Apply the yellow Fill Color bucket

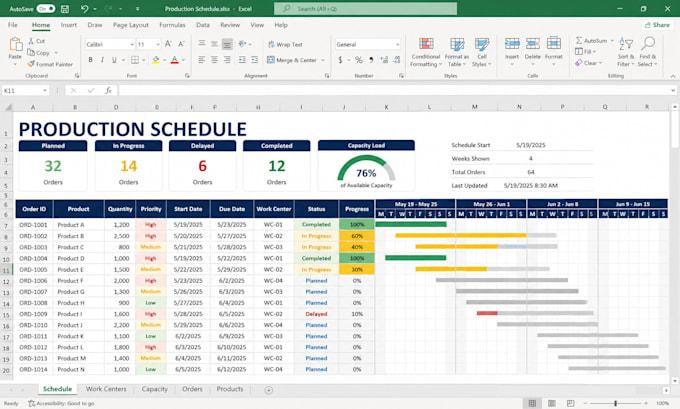(x=156, y=60)
